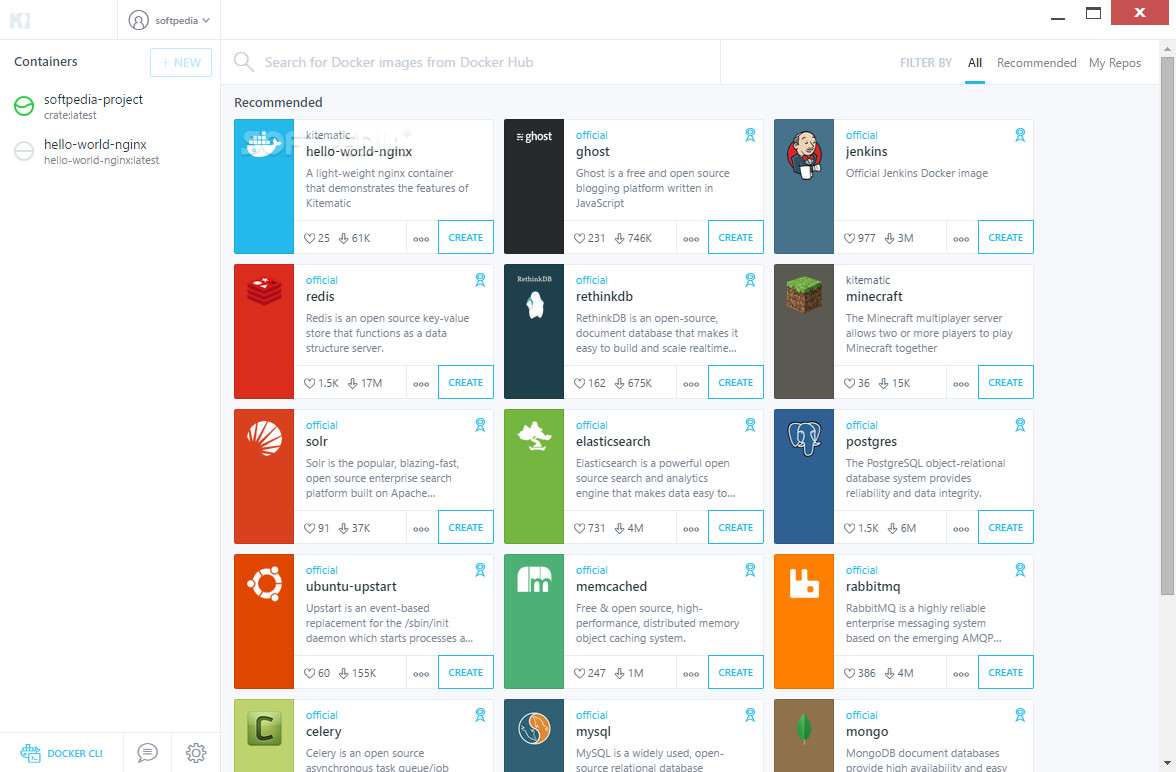
Task: Open more options for ghost image
Action: coord(692,239)
